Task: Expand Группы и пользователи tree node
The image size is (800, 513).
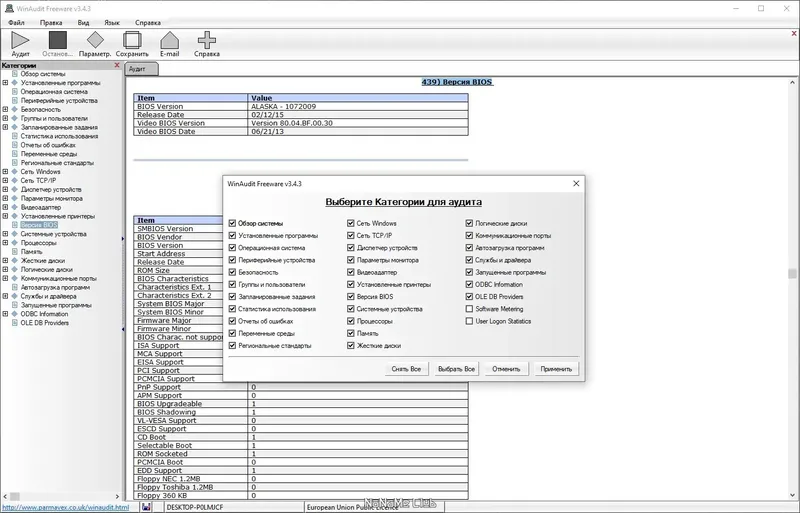Action: [x=5, y=118]
